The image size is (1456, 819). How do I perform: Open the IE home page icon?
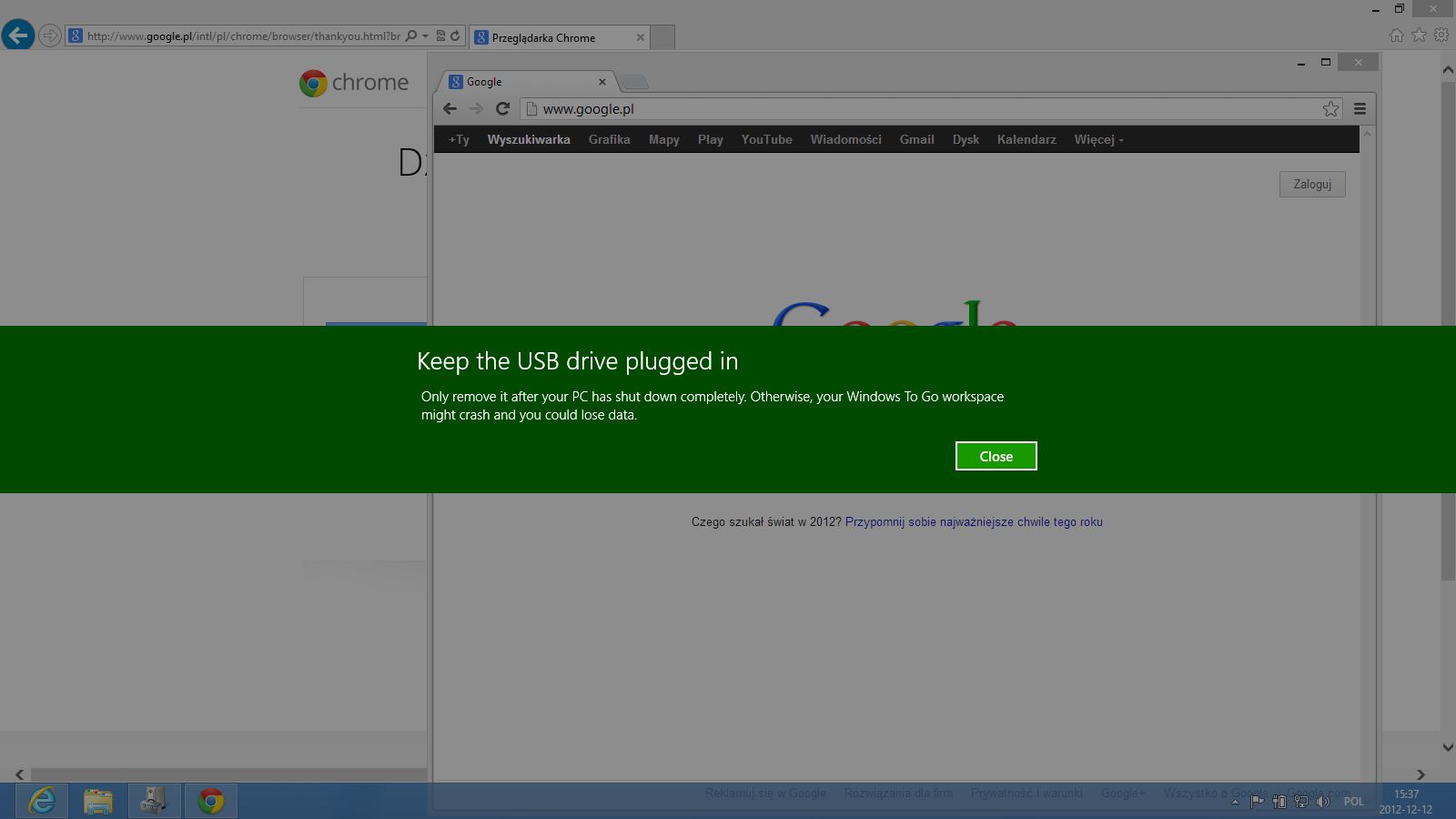click(1397, 35)
